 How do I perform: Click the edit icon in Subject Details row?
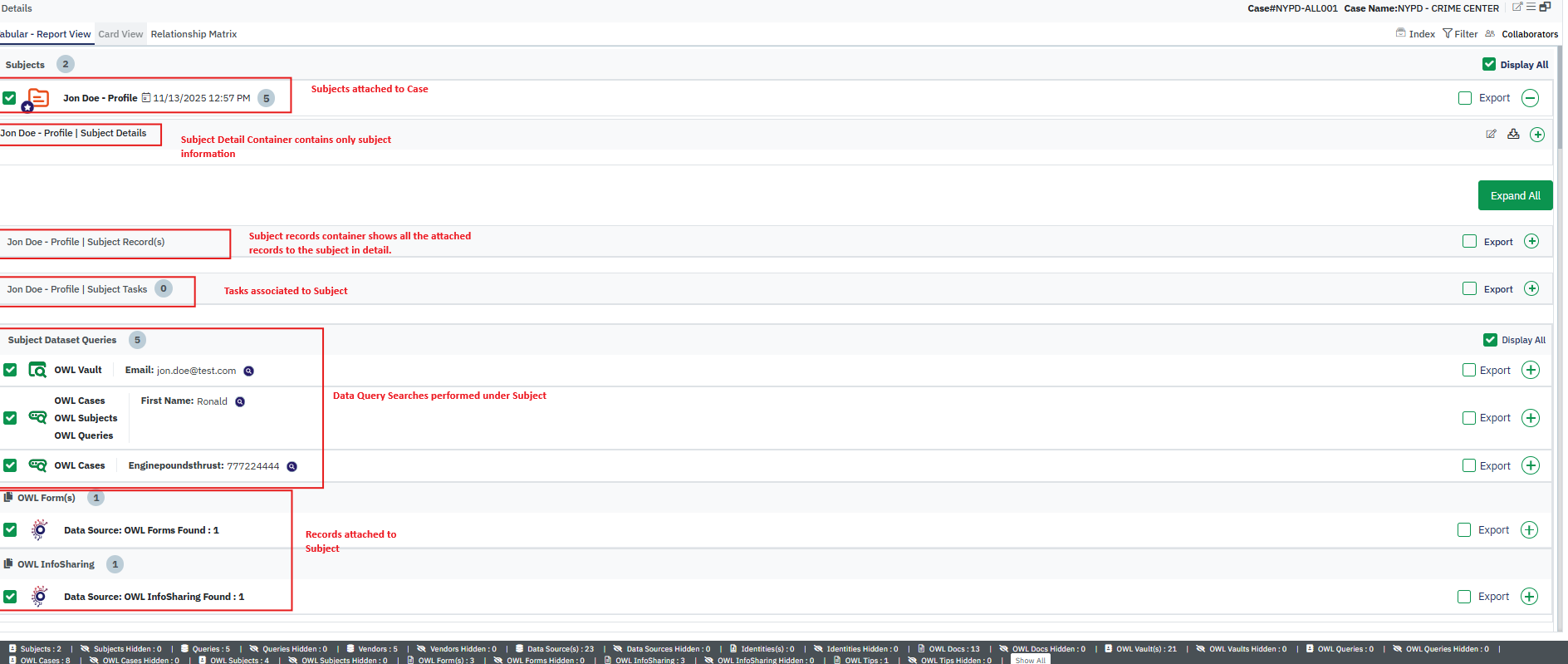tap(1491, 134)
